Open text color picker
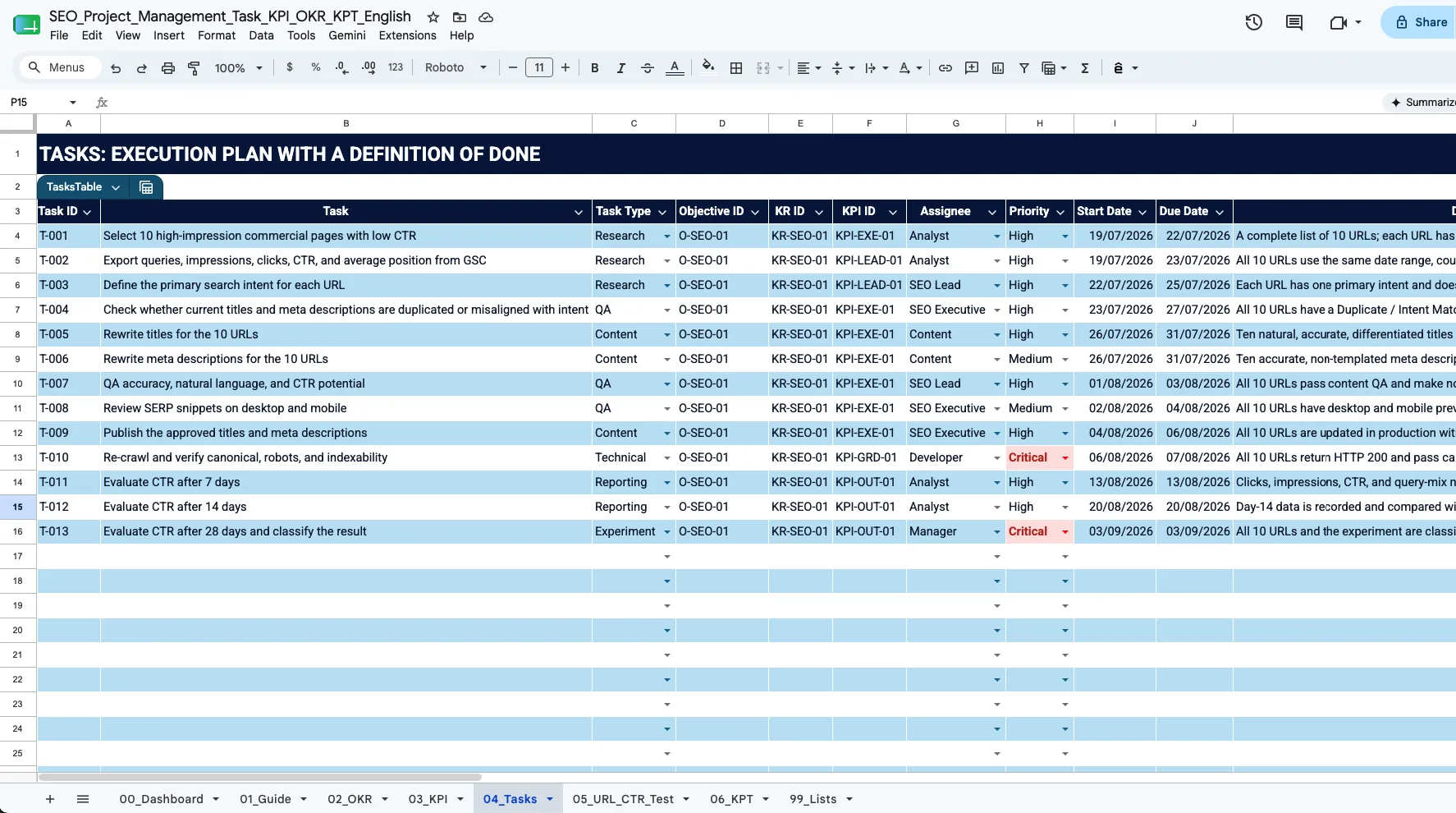 point(675,68)
